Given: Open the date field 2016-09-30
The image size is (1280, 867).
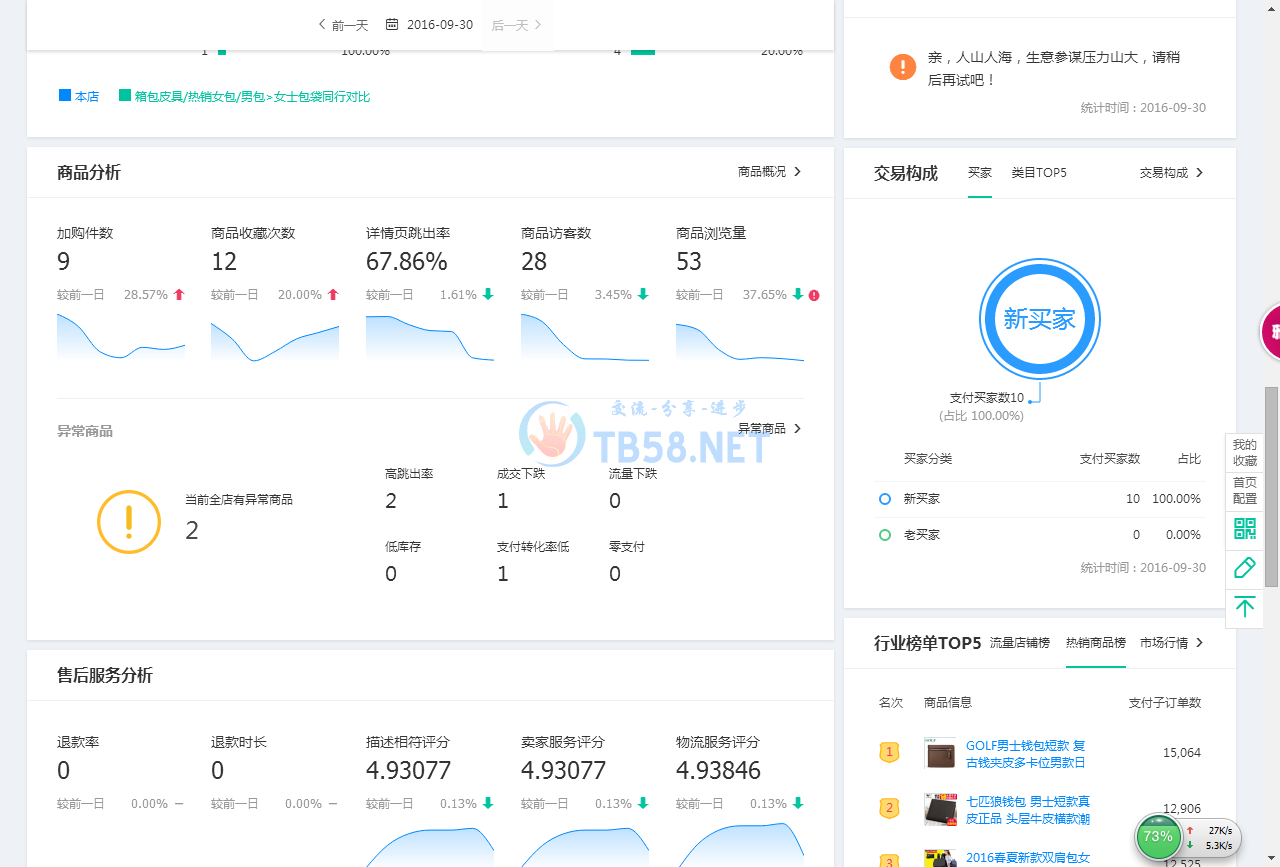Looking at the screenshot, I should [440, 25].
